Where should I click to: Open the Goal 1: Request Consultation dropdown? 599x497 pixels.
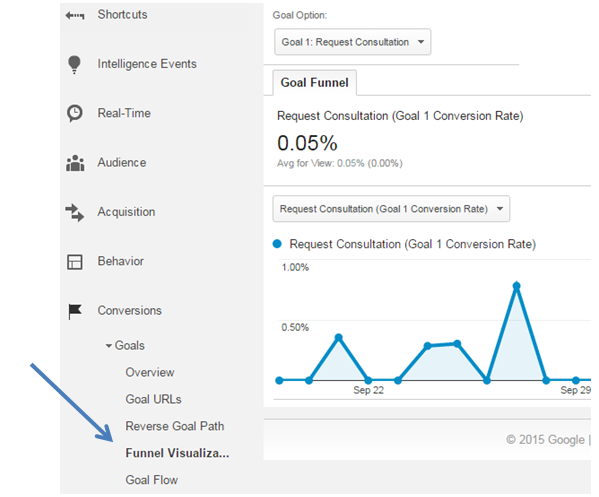(353, 42)
